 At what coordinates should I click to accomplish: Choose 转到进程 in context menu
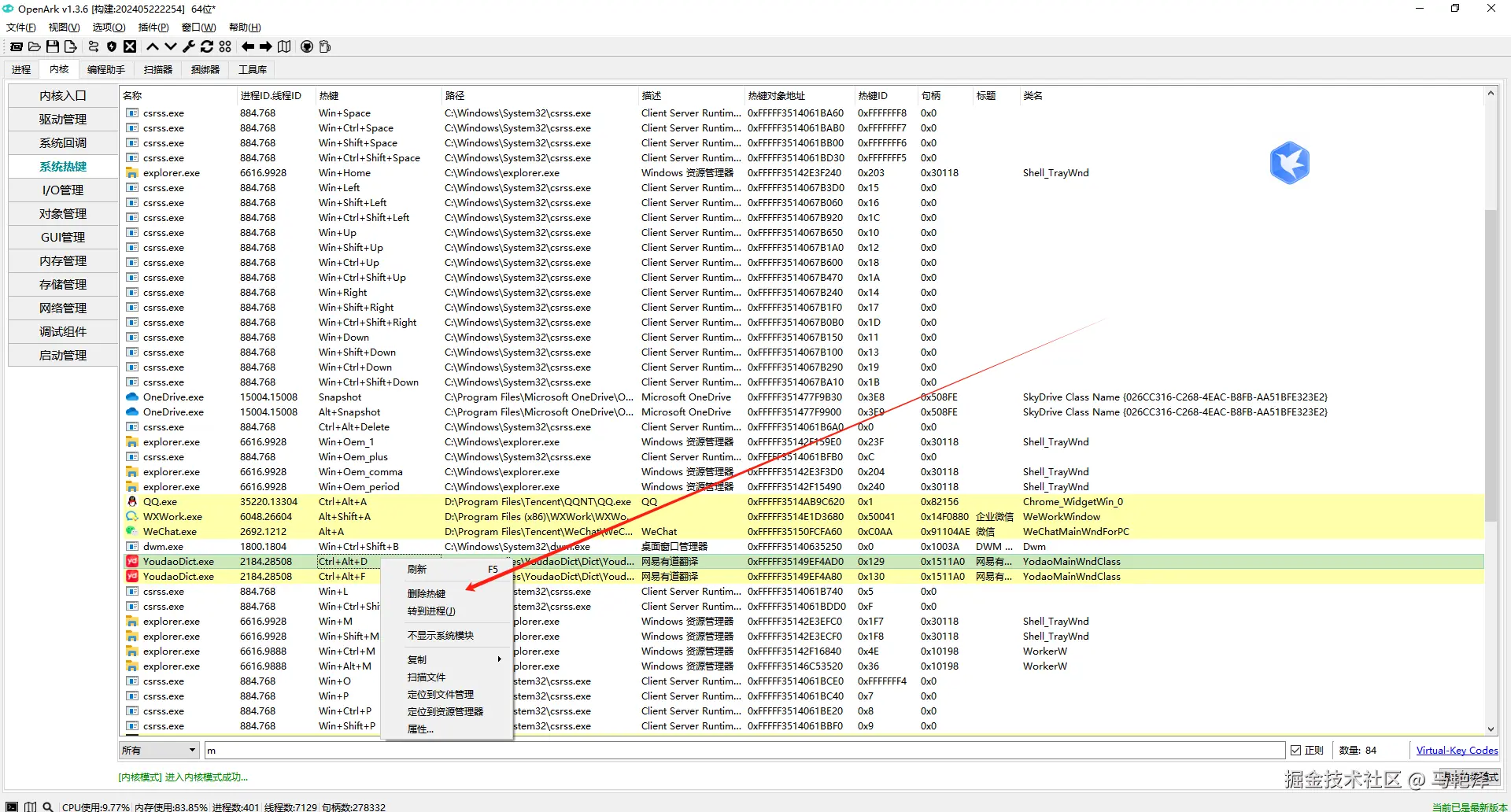(x=446, y=611)
